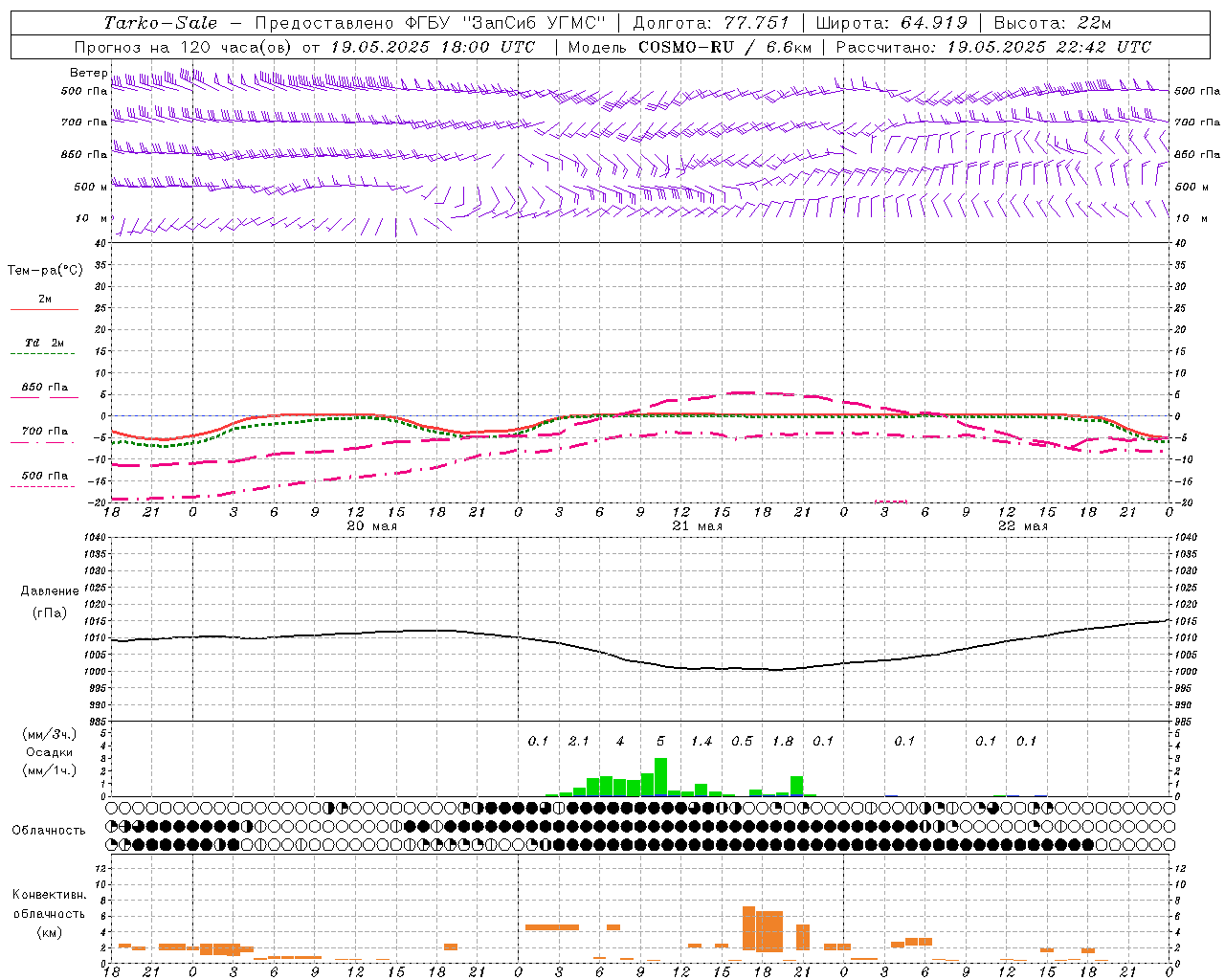Click the longitude value Долгота: 77.751
The height and width of the screenshot is (980, 1225).
[711, 23]
